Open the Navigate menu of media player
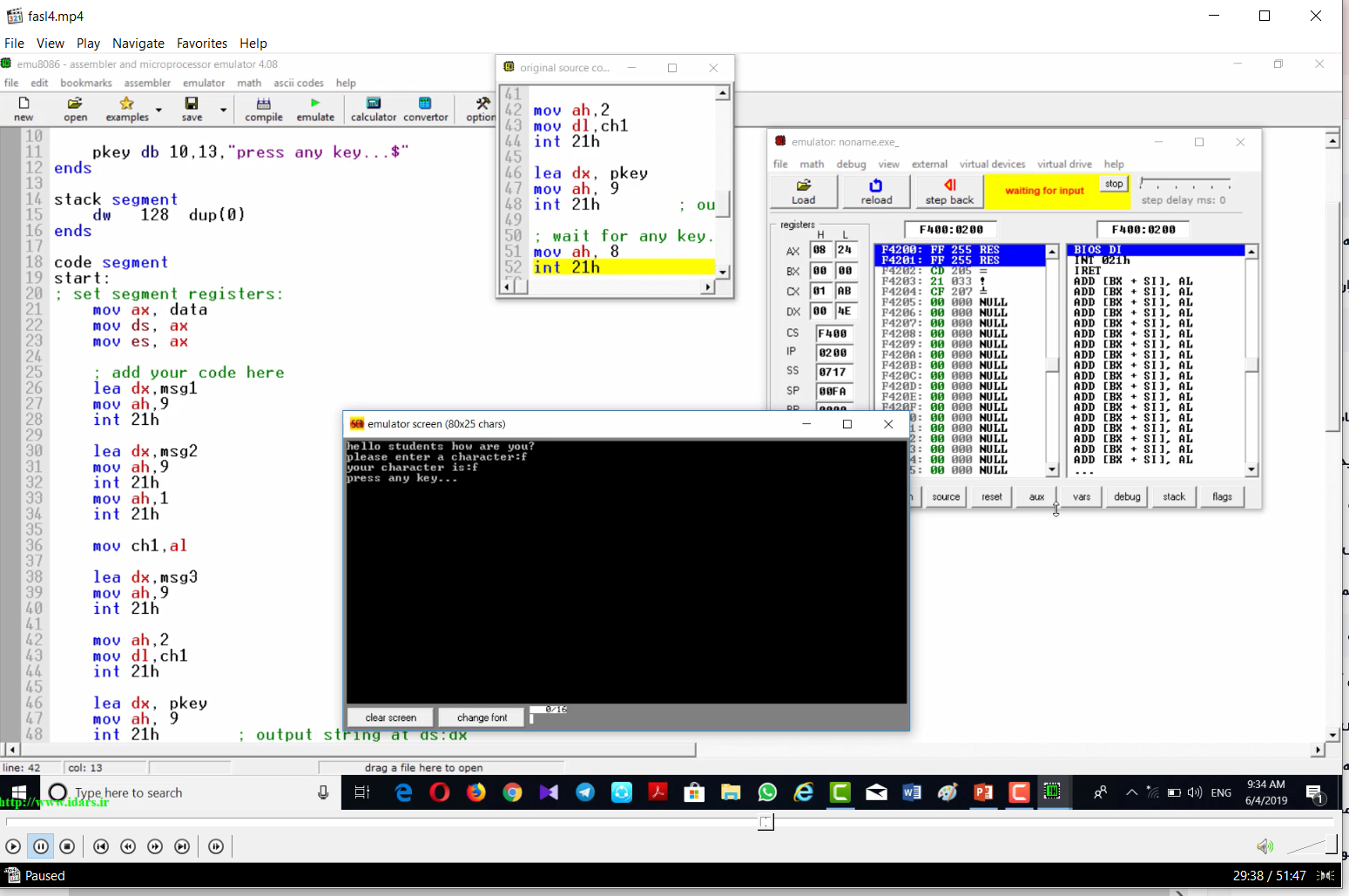The image size is (1349, 896). point(138,43)
